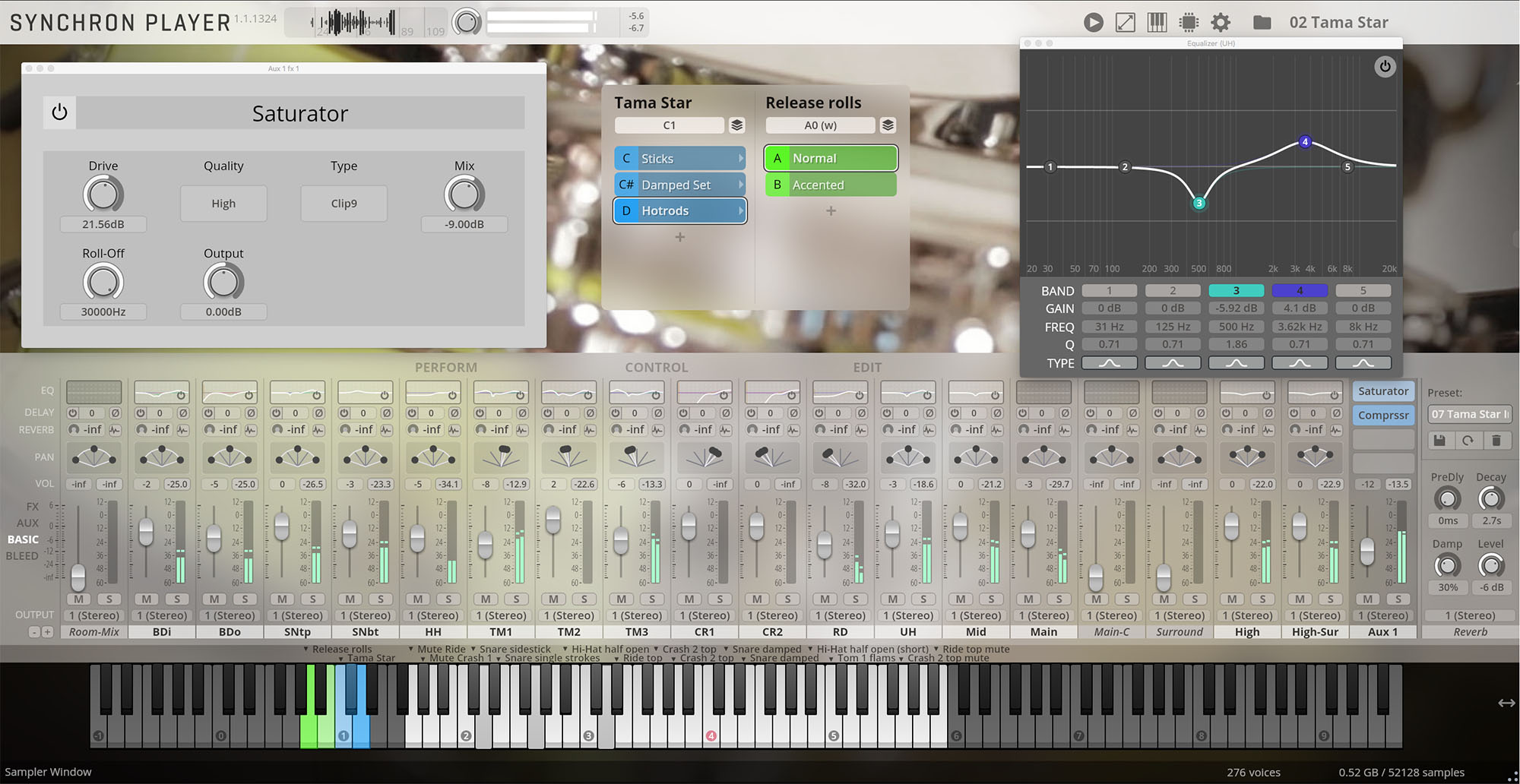Add a new slot under Accented with plus
Image resolution: width=1520 pixels, height=784 pixels.
(831, 210)
